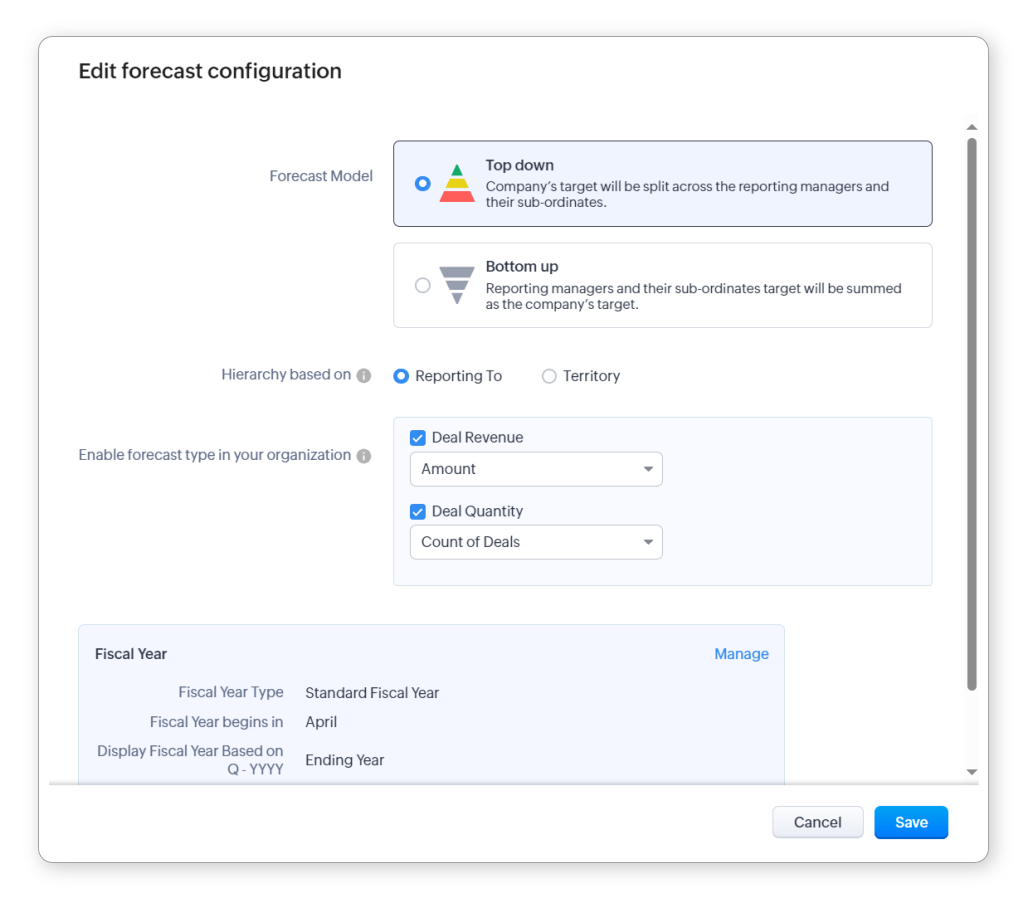Uncheck the Deal Revenue checkbox
Viewport: 1032px width, 907px height.
(x=418, y=438)
